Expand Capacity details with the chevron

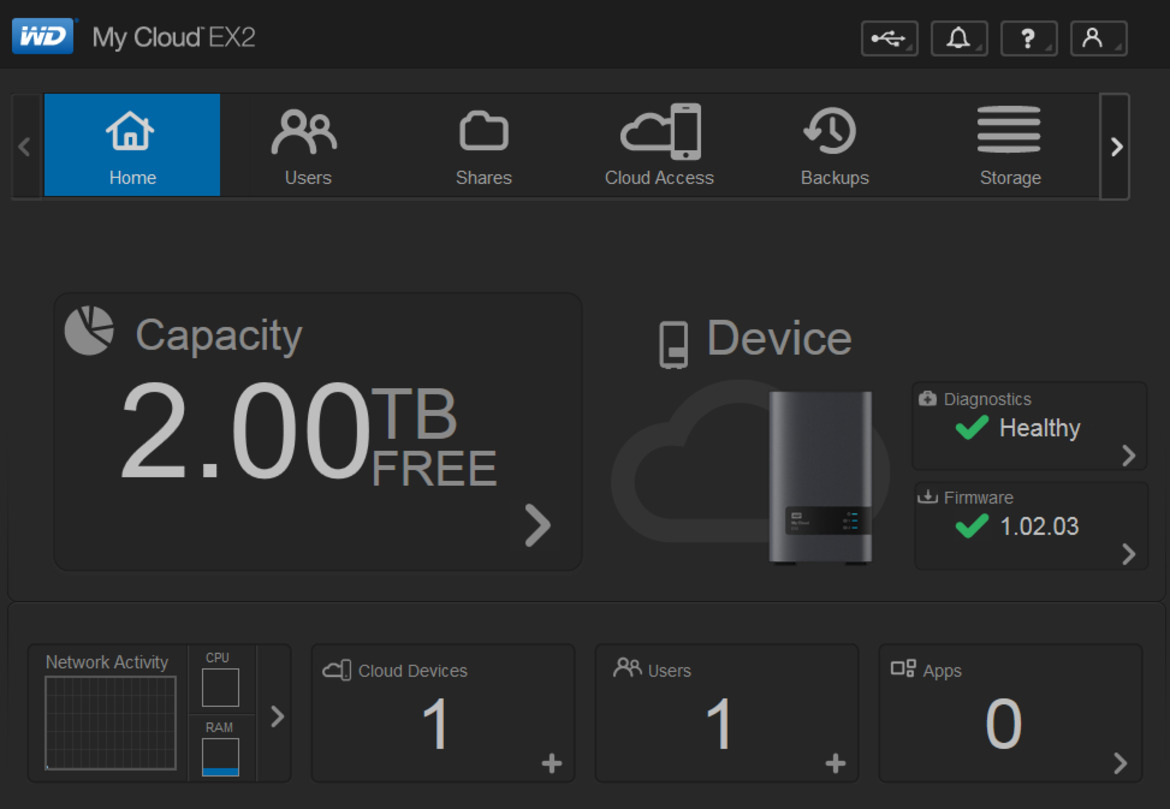(537, 525)
